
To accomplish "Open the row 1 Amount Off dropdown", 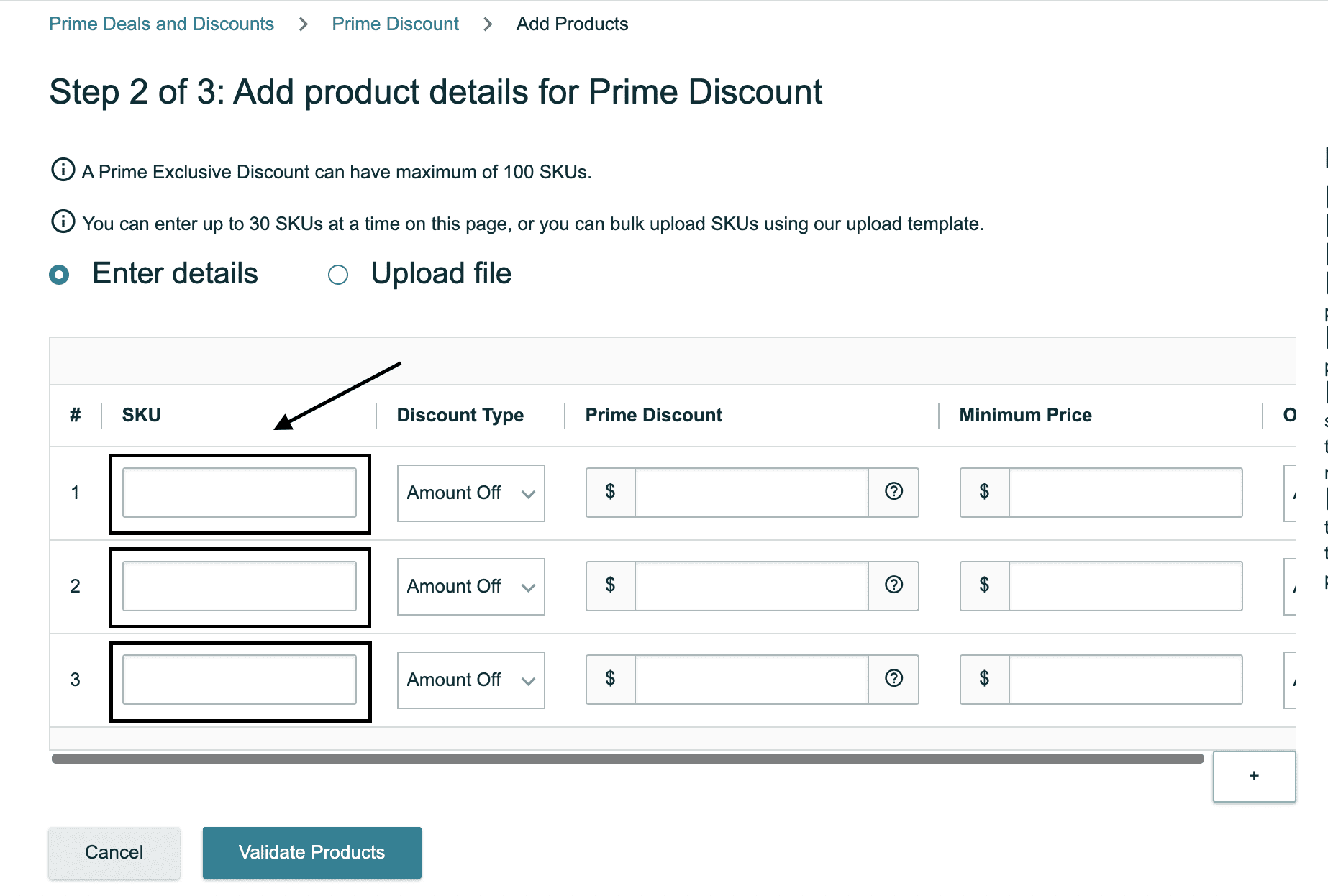I will click(471, 493).
